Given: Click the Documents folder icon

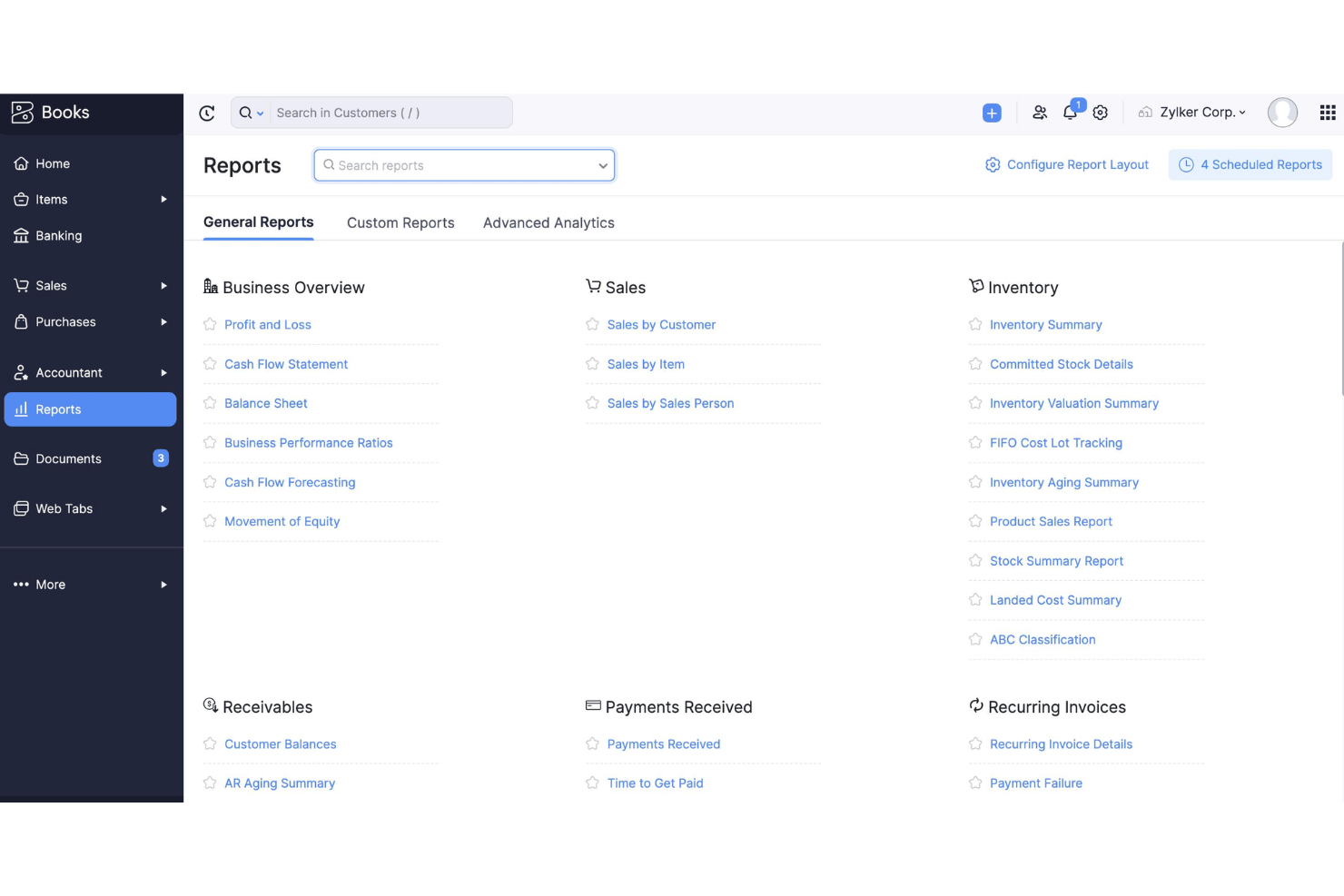Looking at the screenshot, I should pyautogui.click(x=21, y=458).
